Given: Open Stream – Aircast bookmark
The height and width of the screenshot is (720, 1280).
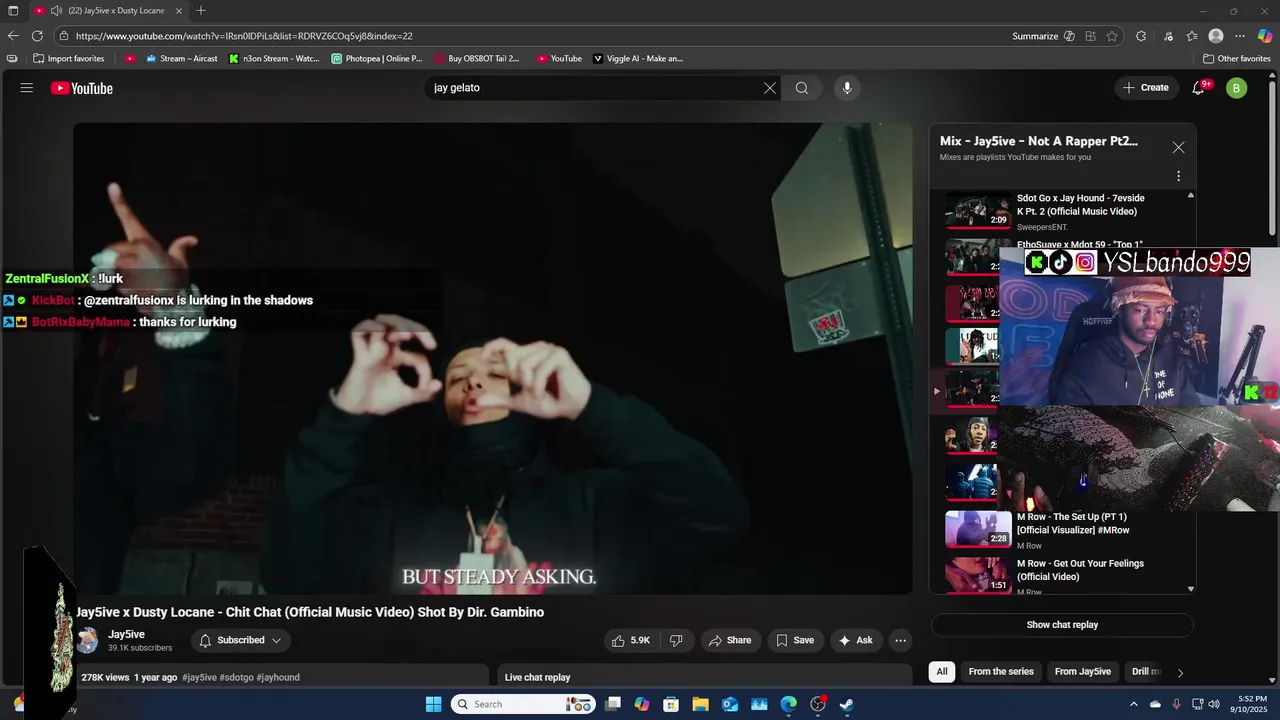Looking at the screenshot, I should 182,58.
